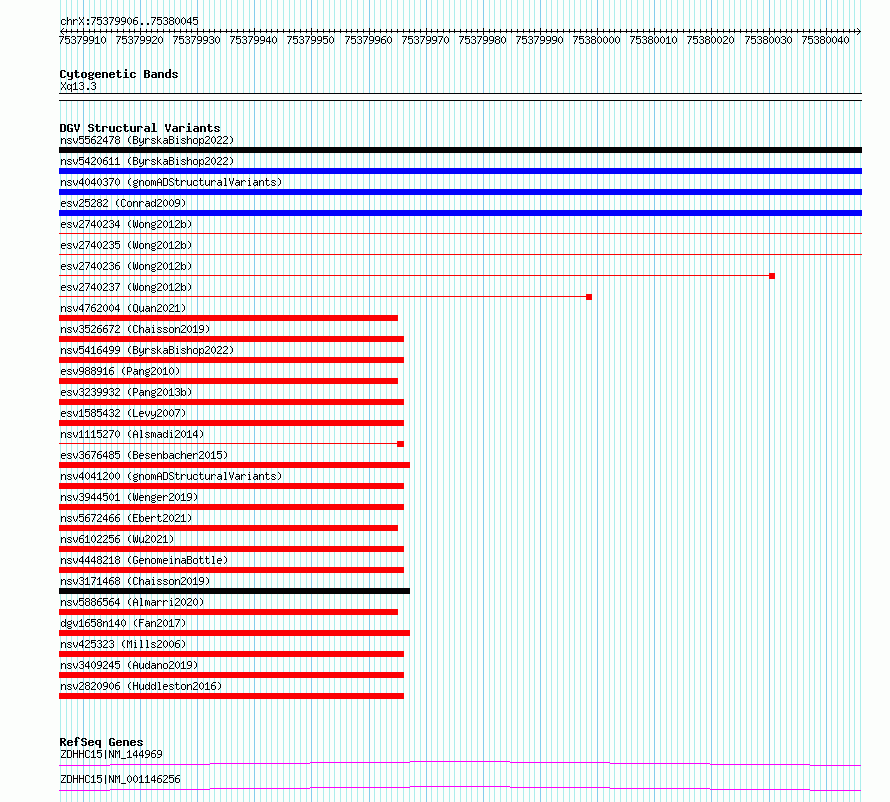Screen dimensions: 890x802
Task: Click the red esv3676485 variant bar
Action: click(x=234, y=465)
